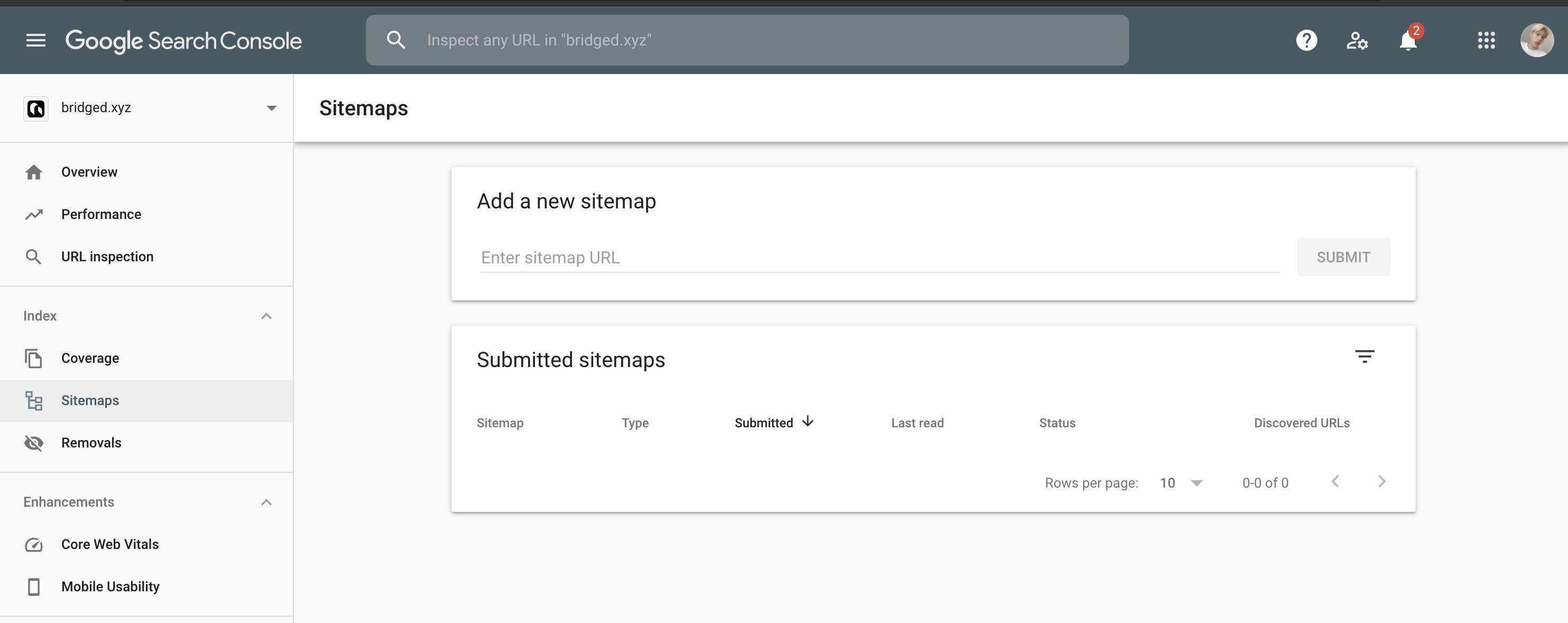
Task: Open the Performance report
Action: [101, 214]
